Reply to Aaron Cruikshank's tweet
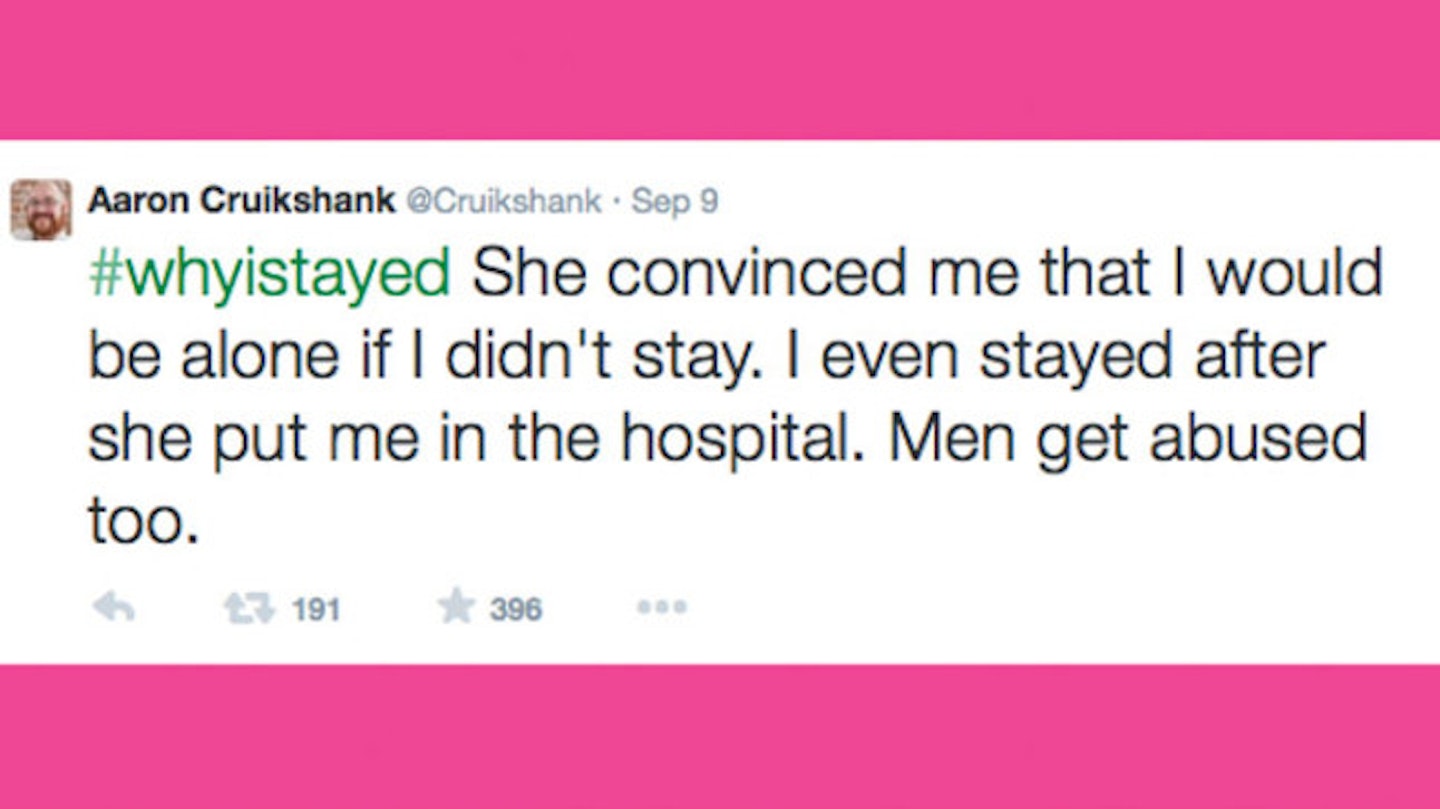Screen dimensions: 1440x809 113,608
